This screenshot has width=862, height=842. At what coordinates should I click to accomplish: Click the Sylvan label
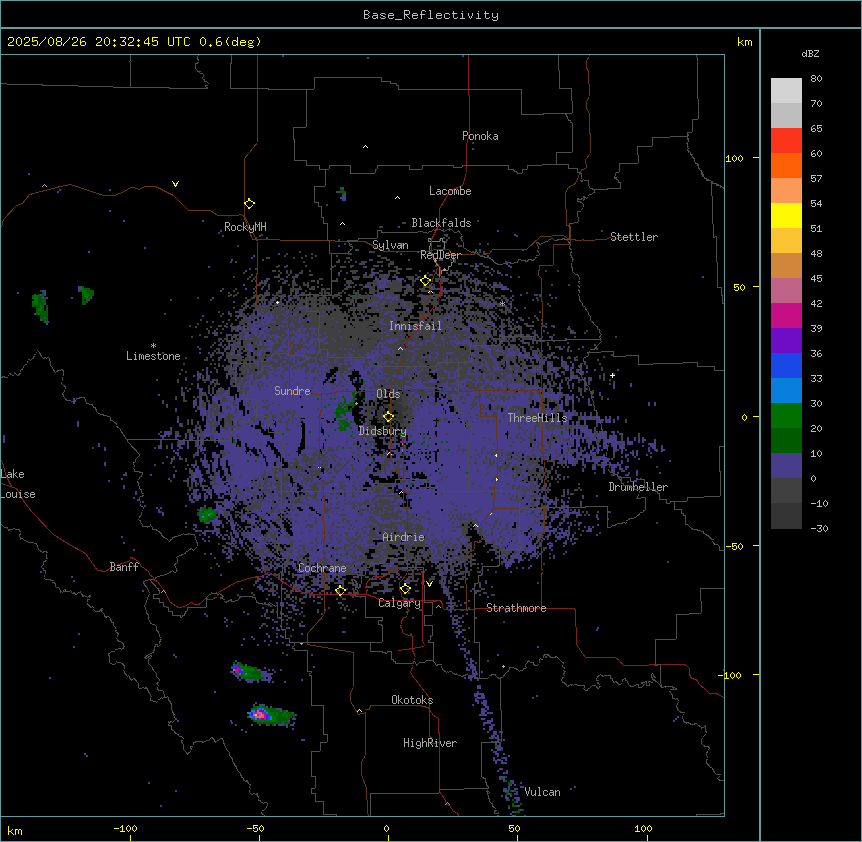[x=390, y=245]
